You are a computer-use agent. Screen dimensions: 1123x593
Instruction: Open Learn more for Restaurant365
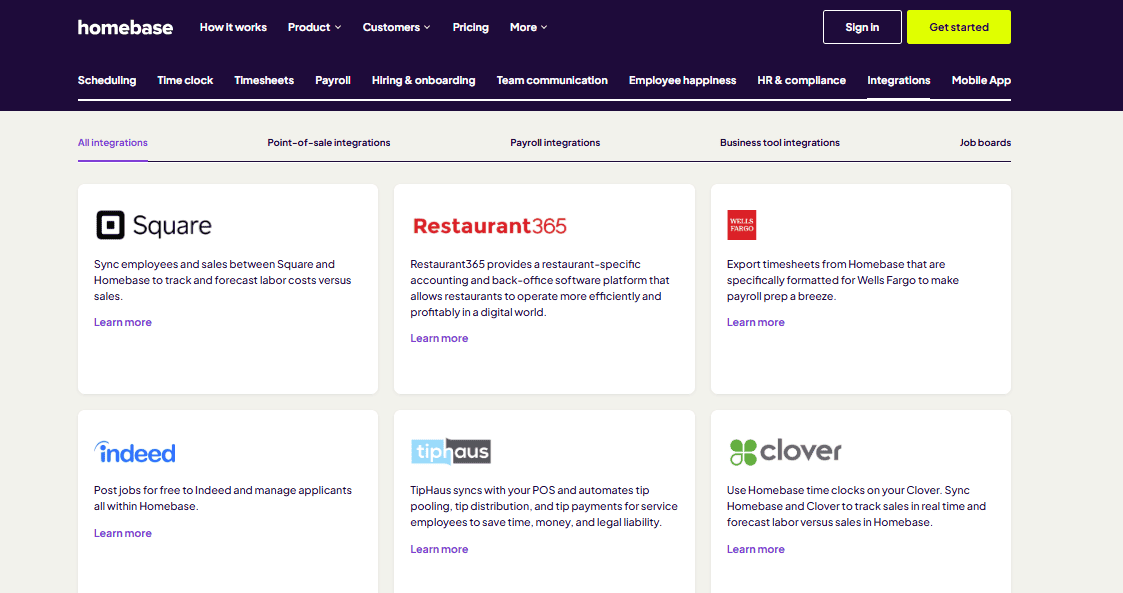[439, 338]
